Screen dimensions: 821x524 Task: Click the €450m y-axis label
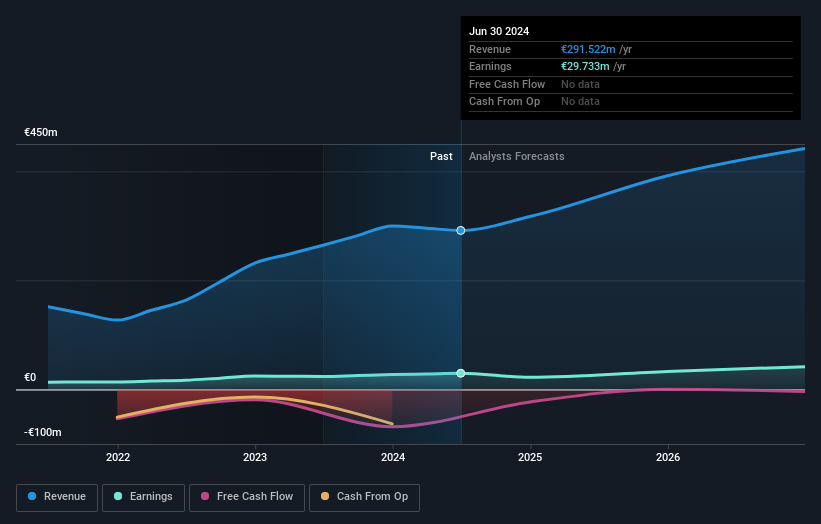41,132
